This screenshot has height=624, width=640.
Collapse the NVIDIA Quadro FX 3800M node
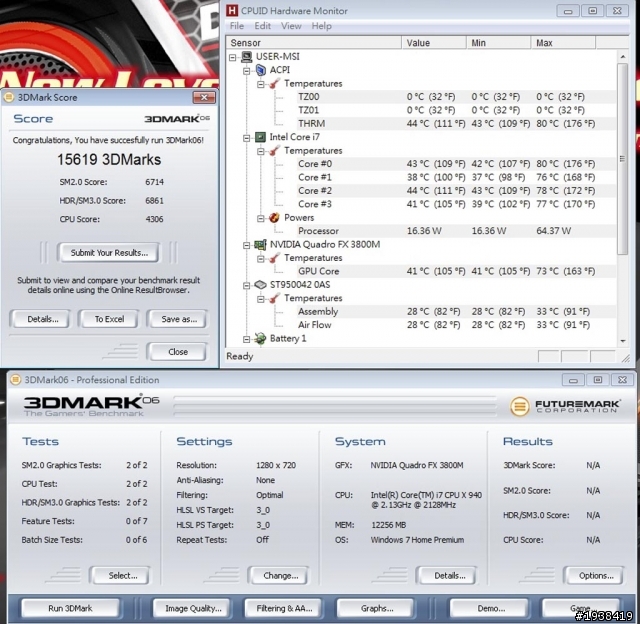(247, 245)
